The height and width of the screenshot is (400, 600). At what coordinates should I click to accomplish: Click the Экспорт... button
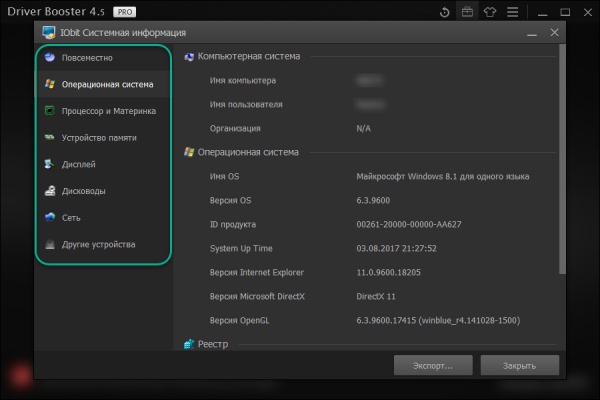pyautogui.click(x=433, y=366)
